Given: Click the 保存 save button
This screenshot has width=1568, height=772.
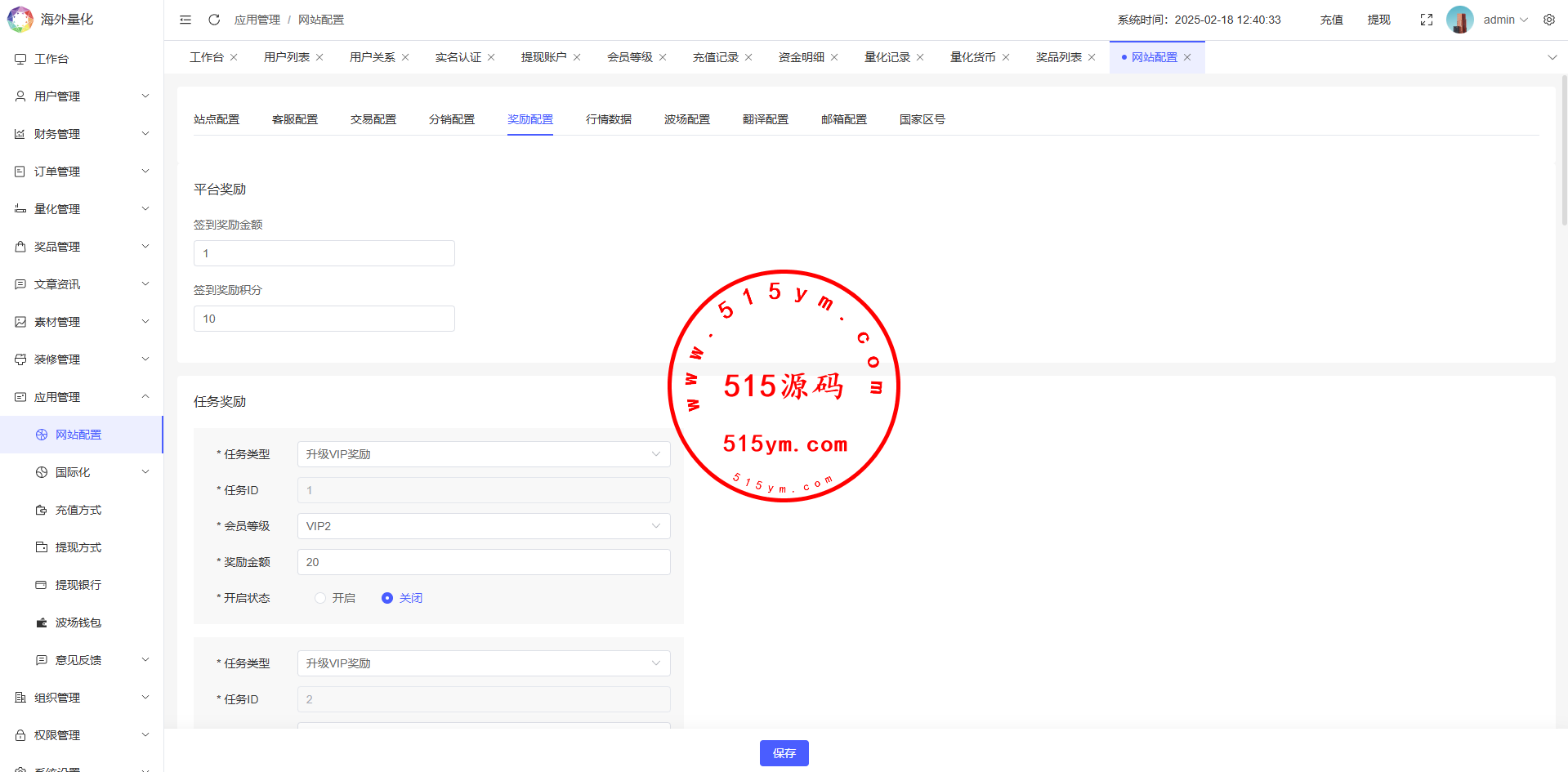Looking at the screenshot, I should coord(784,753).
